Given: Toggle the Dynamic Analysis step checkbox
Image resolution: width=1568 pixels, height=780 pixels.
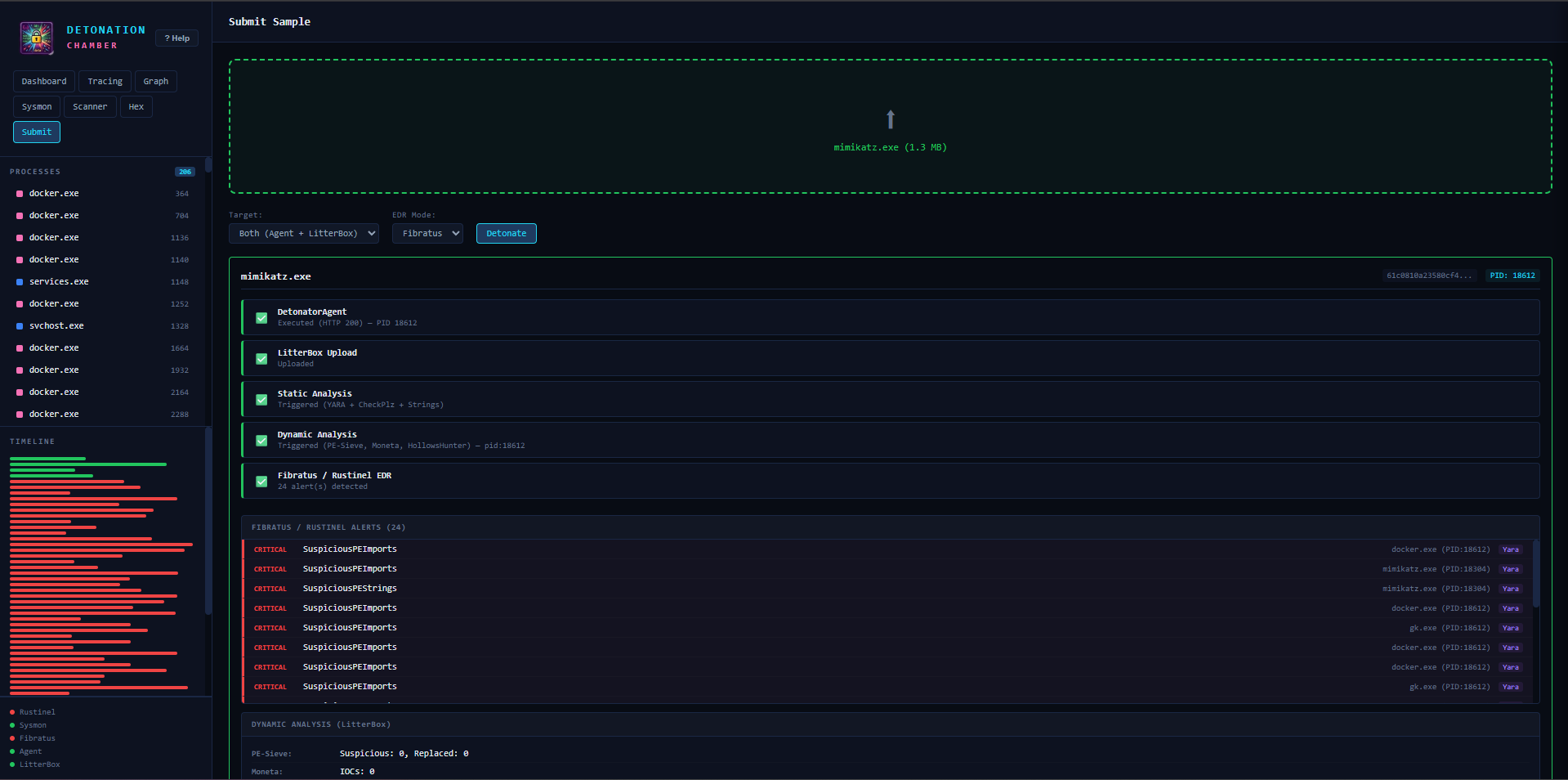Looking at the screenshot, I should [x=261, y=440].
